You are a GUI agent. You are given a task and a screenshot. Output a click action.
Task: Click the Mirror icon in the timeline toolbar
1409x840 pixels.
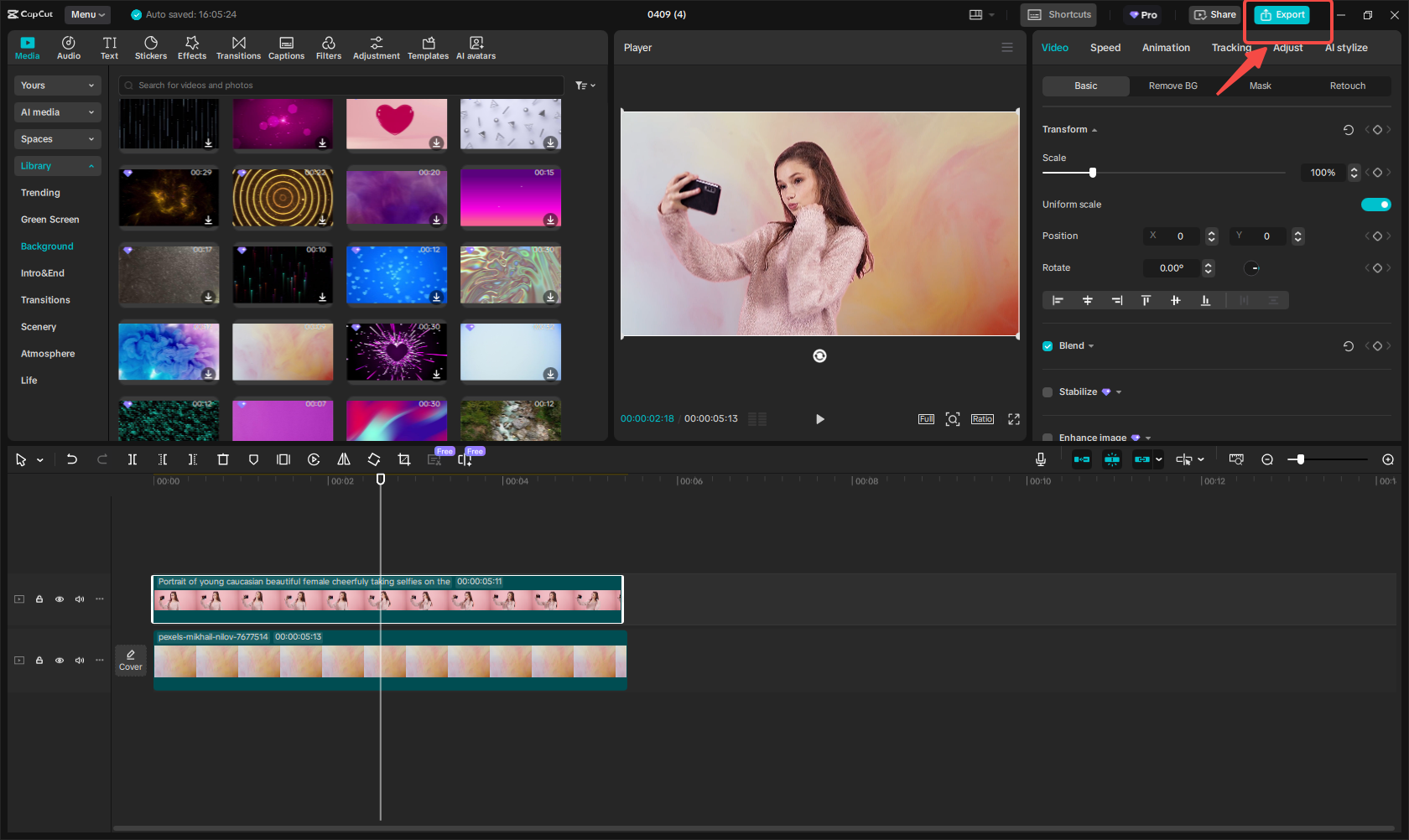tap(344, 459)
